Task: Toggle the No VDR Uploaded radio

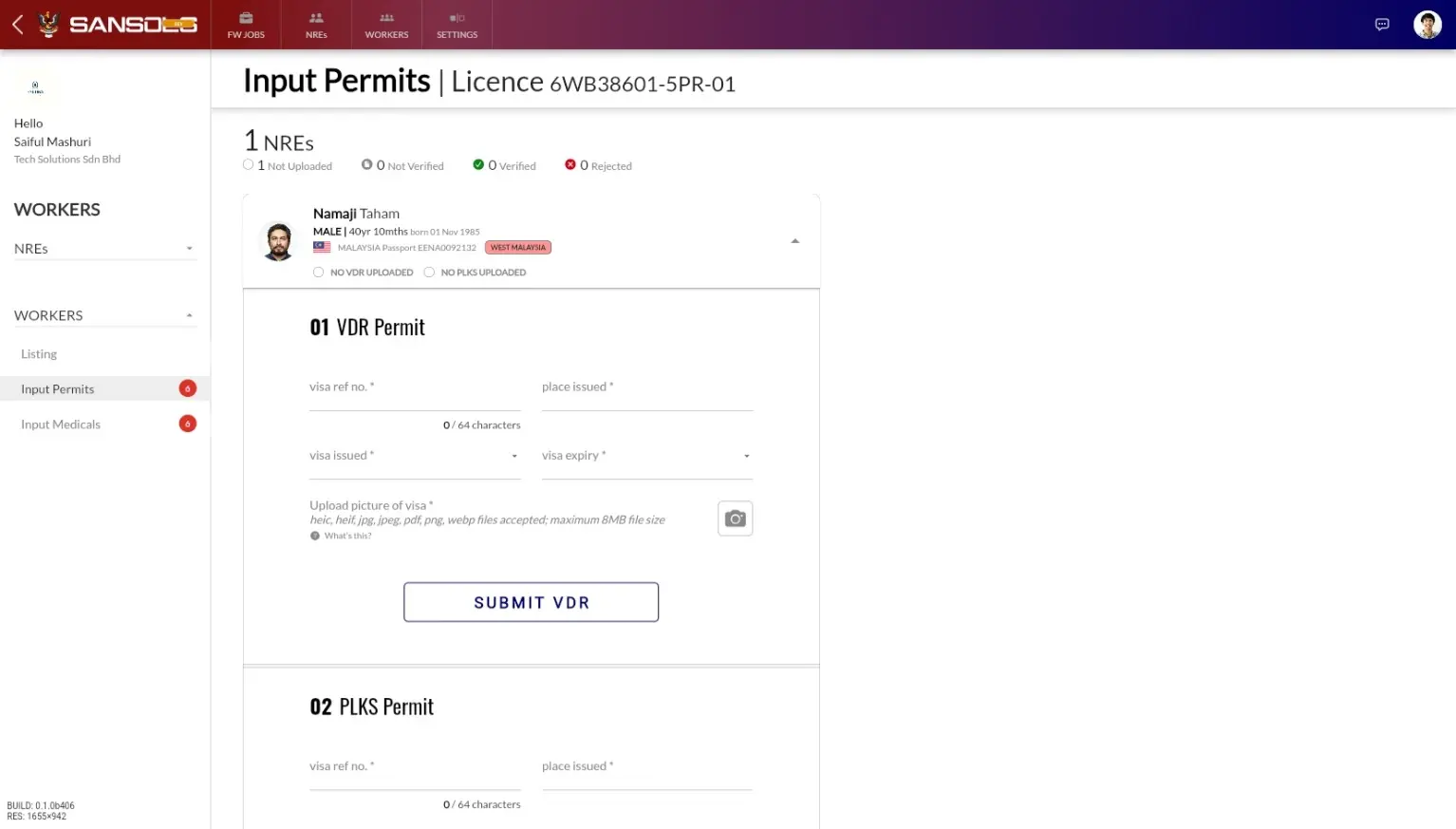Action: 319,273
